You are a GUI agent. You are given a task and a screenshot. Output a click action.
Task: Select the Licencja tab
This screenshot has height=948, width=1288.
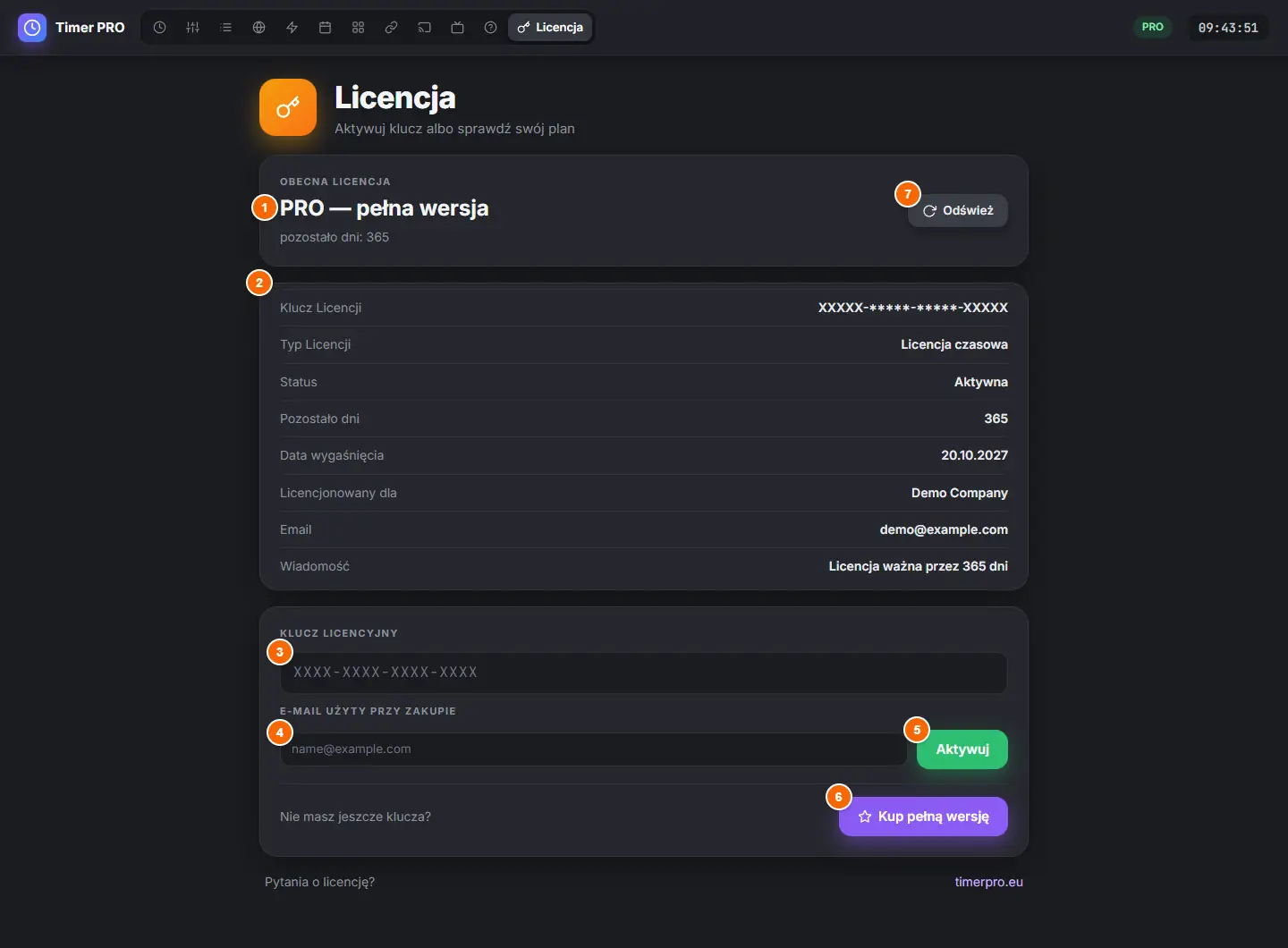[x=550, y=28]
